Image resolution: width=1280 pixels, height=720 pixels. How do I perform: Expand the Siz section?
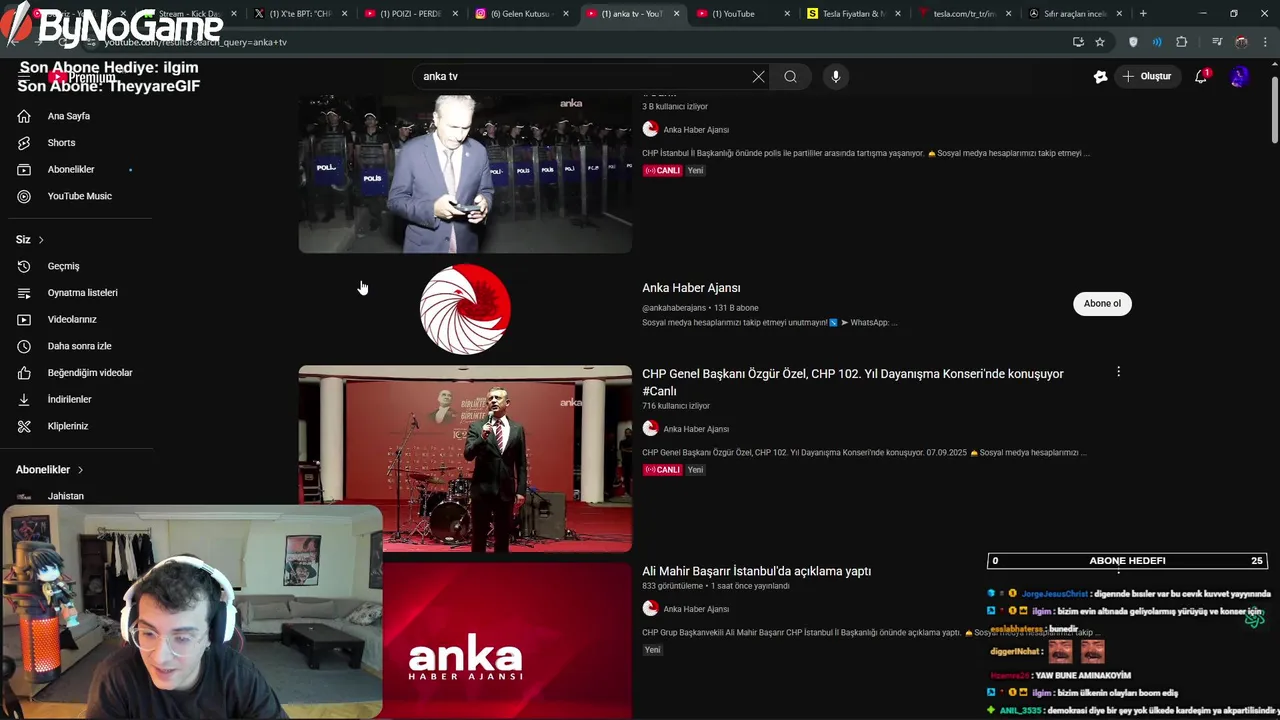(30, 239)
